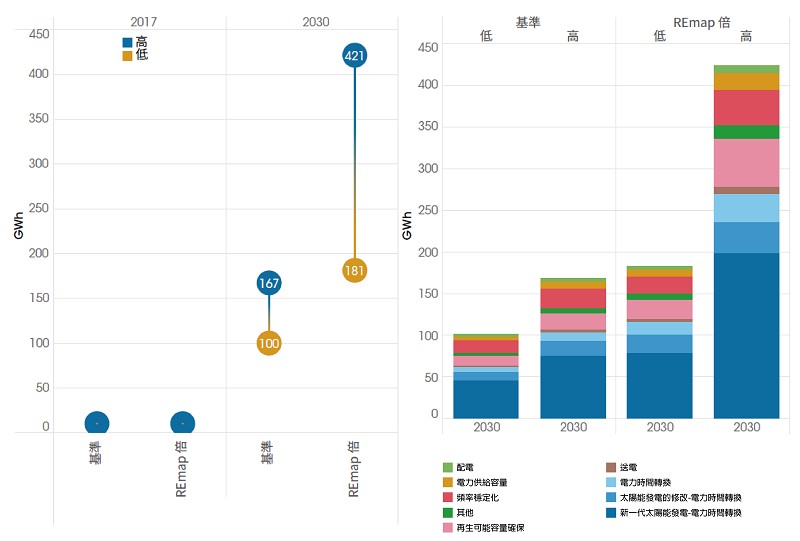Select the 421 data point bubble
The image size is (800, 541).
pyautogui.click(x=354, y=56)
